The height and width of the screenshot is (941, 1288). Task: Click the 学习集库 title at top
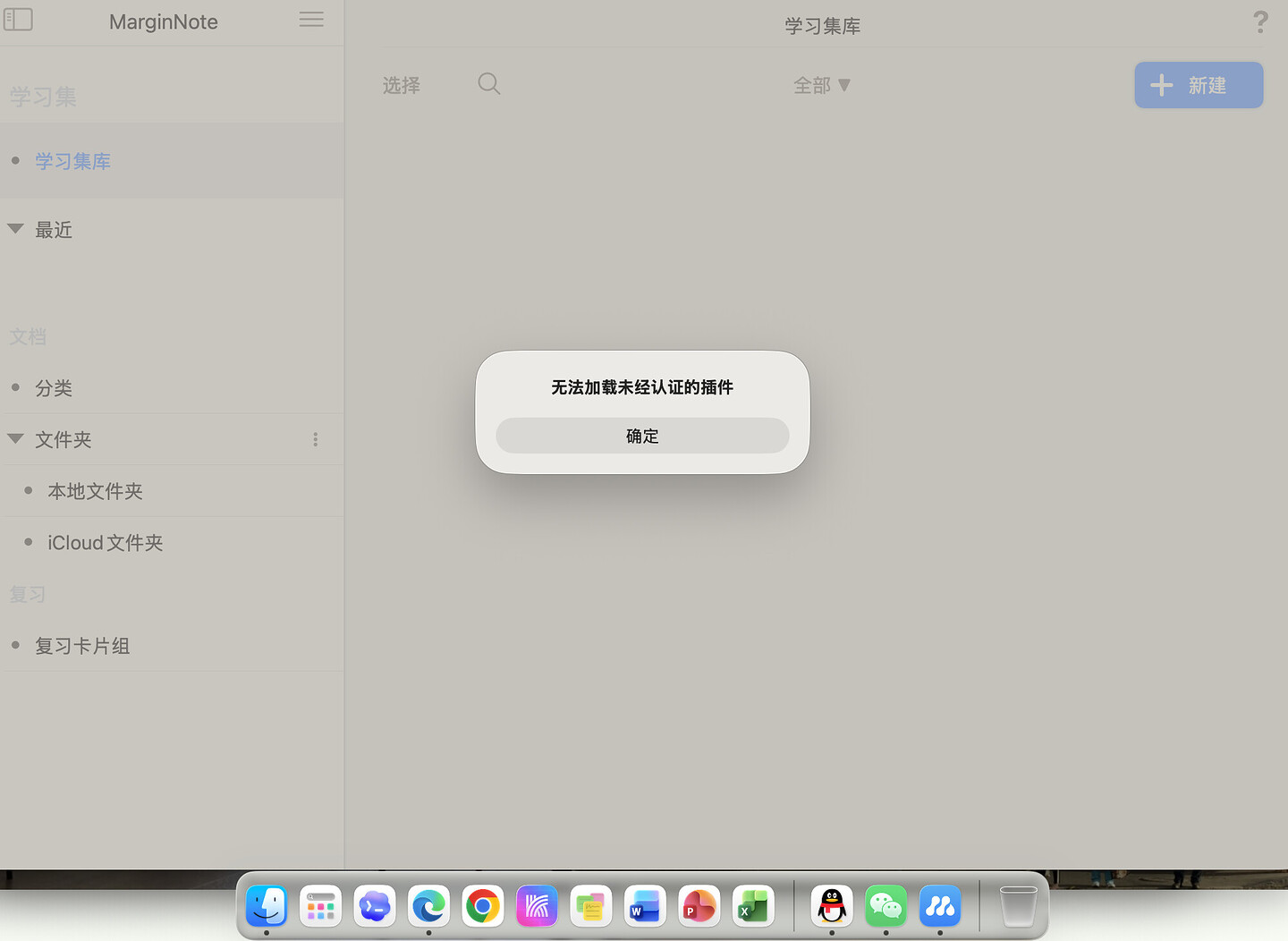coord(822,26)
